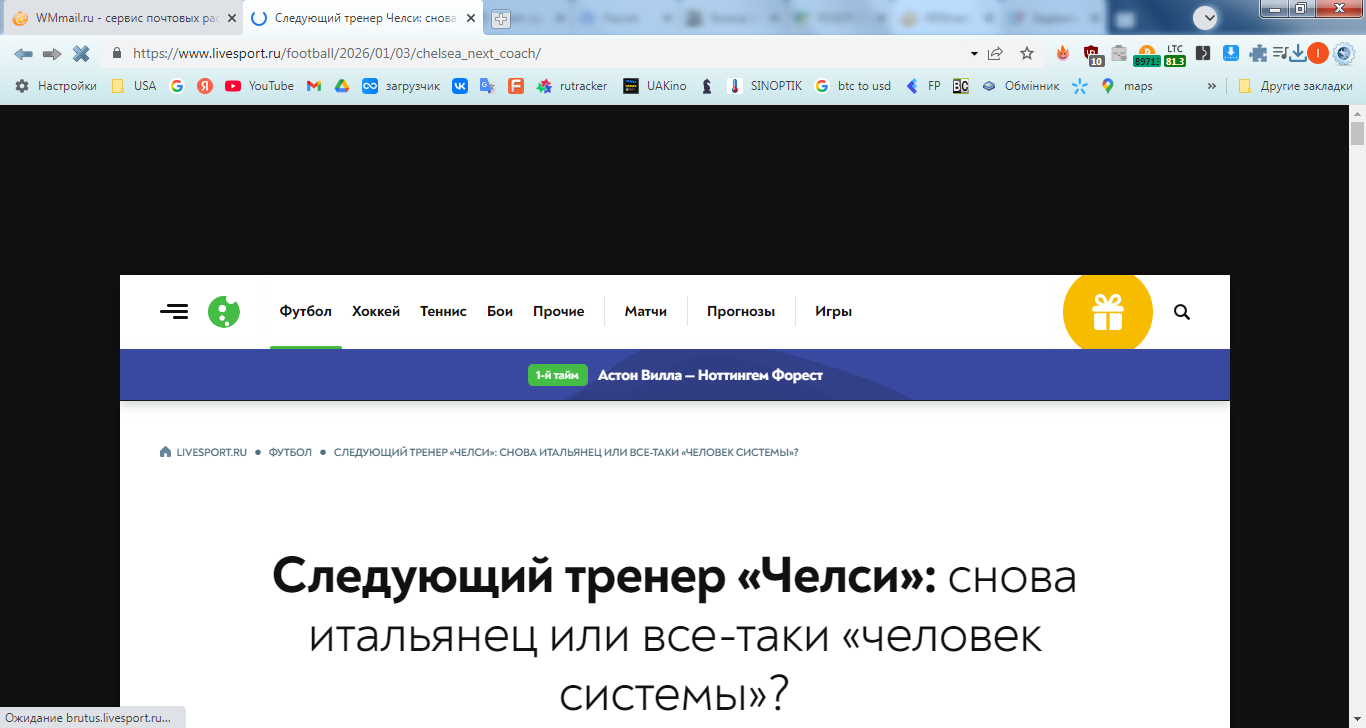Open the Kyivstar star bookmark icon
This screenshot has height=728, width=1366.
(x=1080, y=86)
